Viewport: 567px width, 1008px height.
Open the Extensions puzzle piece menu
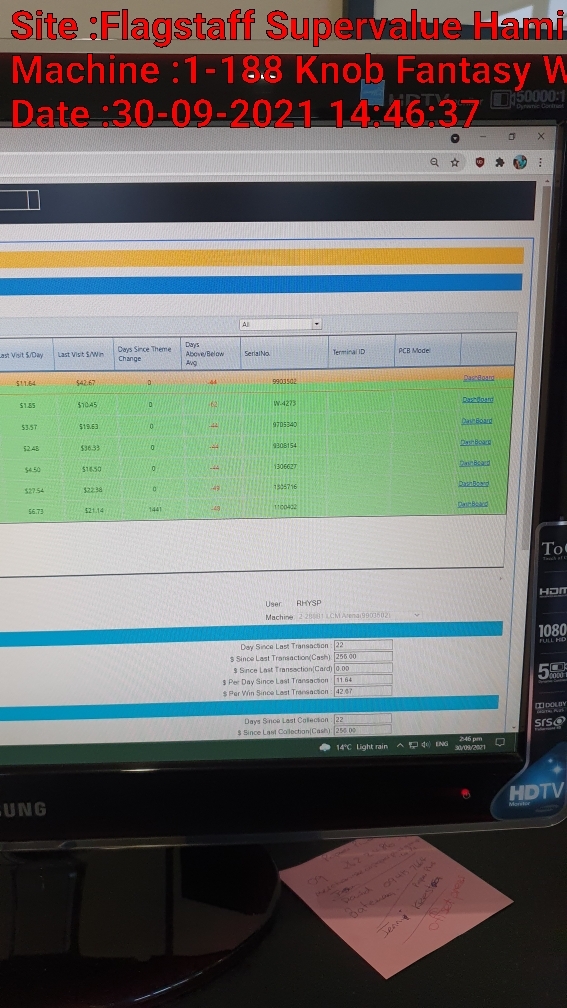(x=500, y=163)
